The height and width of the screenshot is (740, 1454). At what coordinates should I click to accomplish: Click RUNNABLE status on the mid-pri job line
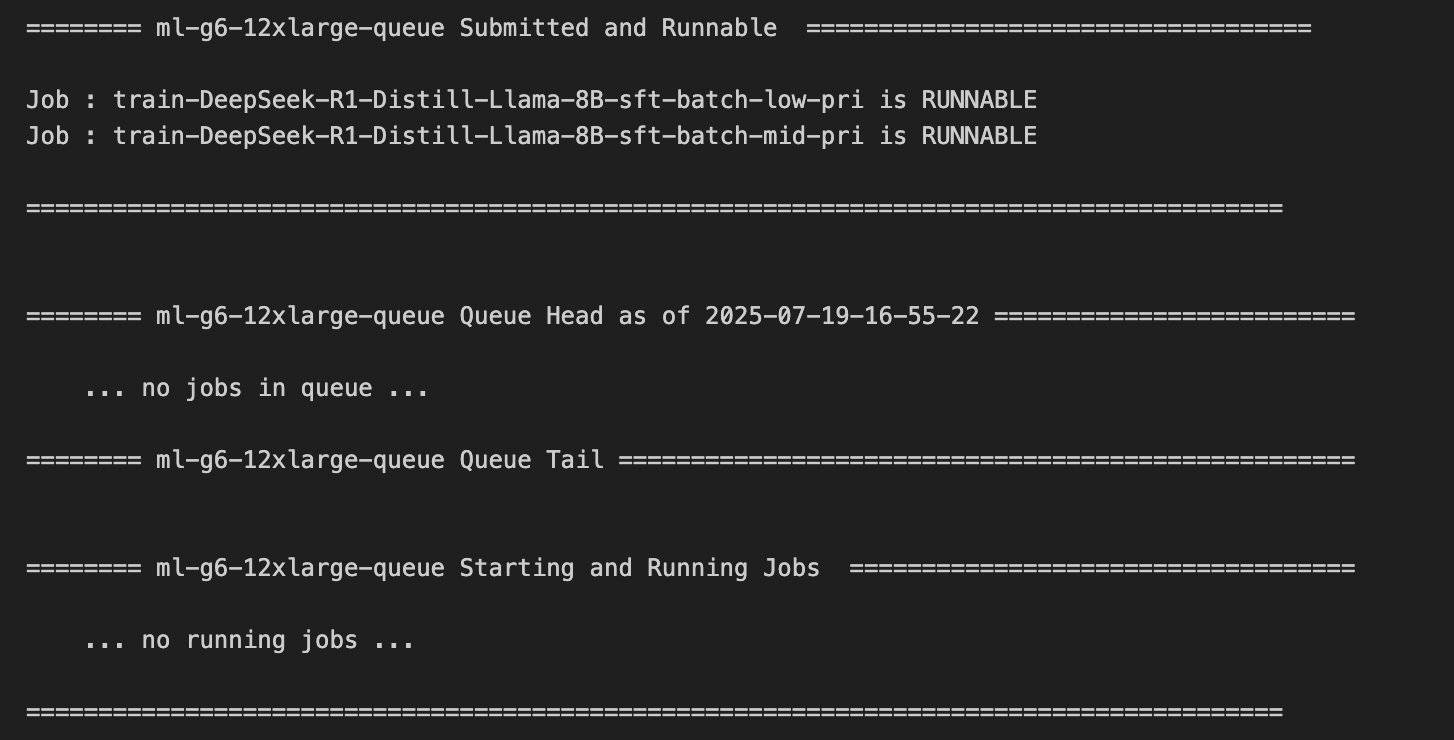pos(978,136)
